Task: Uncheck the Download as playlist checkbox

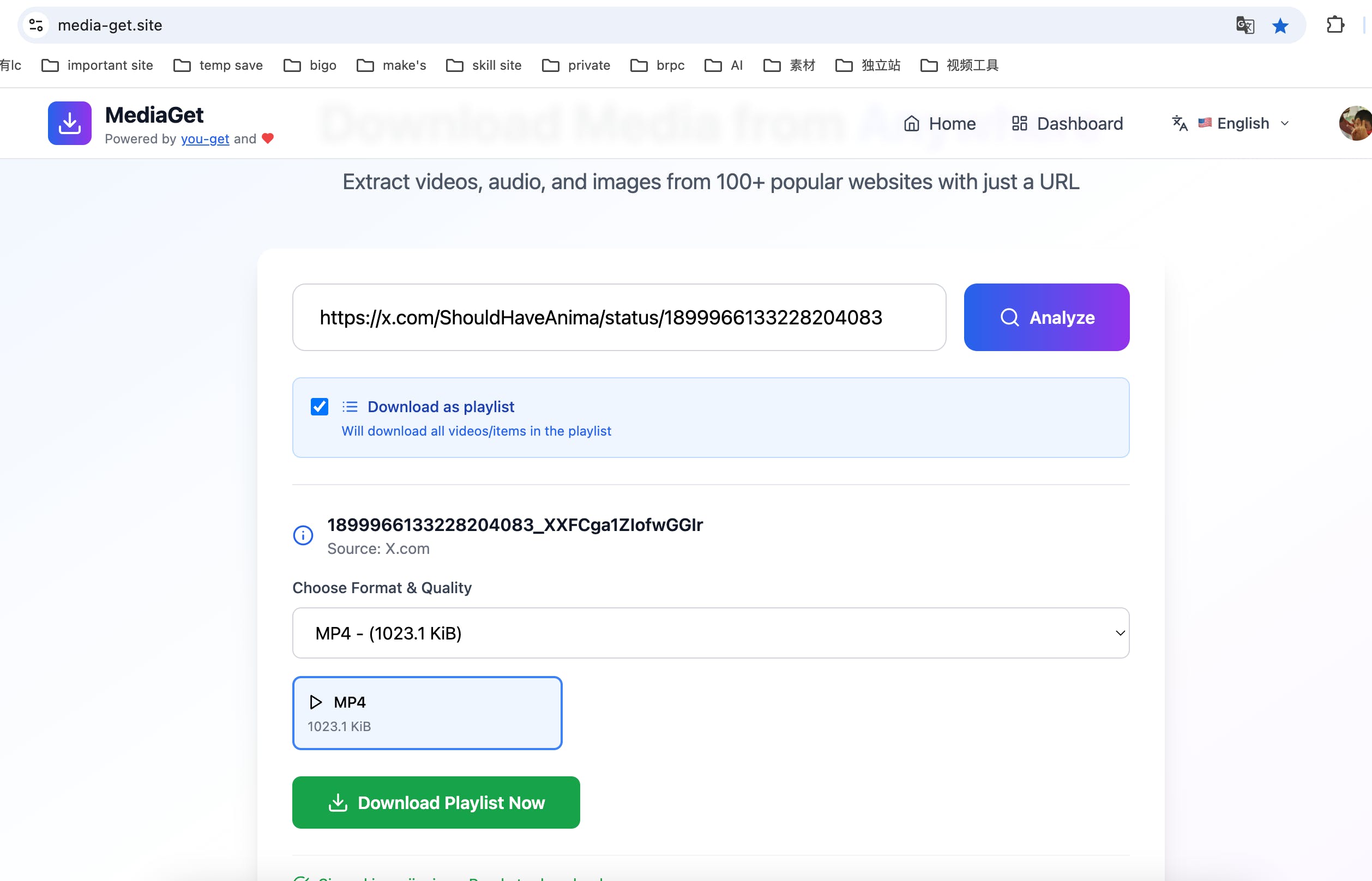Action: pyautogui.click(x=319, y=407)
